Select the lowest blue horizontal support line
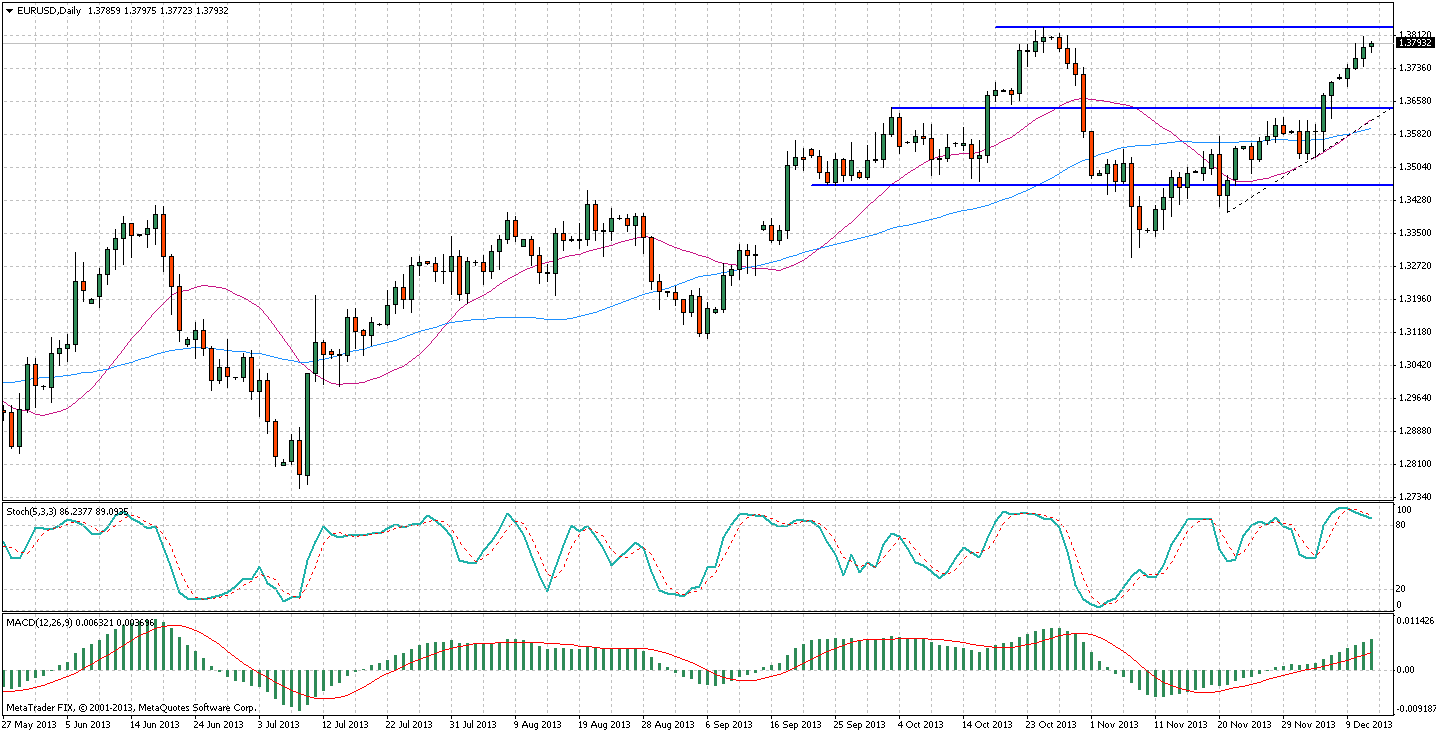Screen dimensions: 1436x733 1000,185
